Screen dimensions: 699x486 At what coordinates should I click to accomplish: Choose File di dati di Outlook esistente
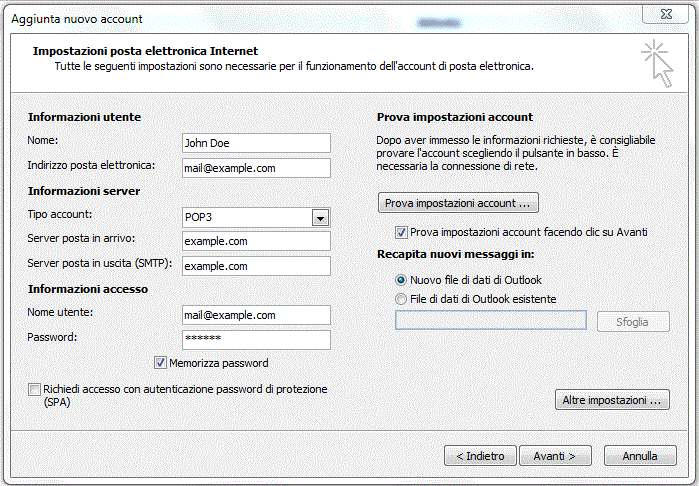(x=401, y=299)
